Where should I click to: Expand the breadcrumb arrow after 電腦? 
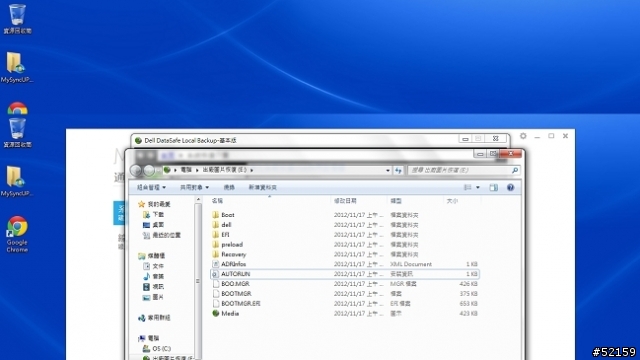click(x=197, y=170)
